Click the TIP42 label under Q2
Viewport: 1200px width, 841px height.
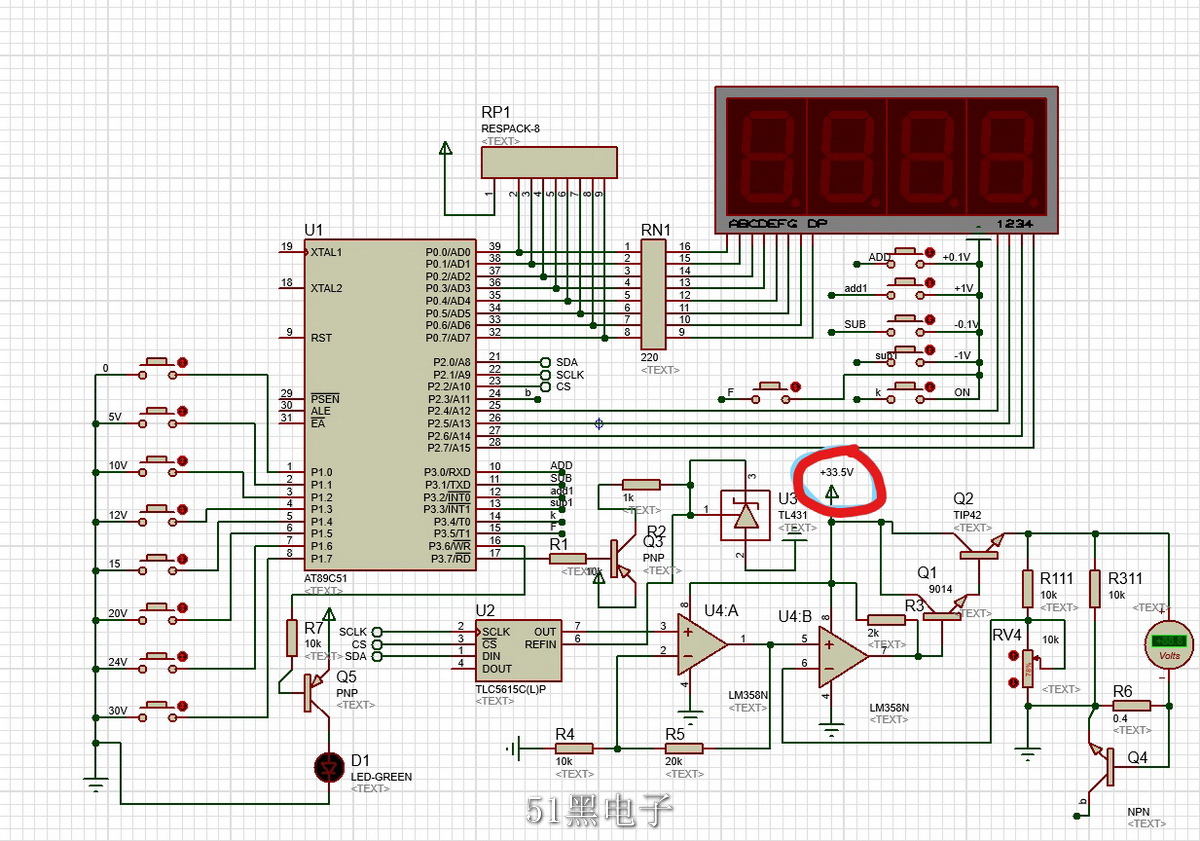(968, 515)
